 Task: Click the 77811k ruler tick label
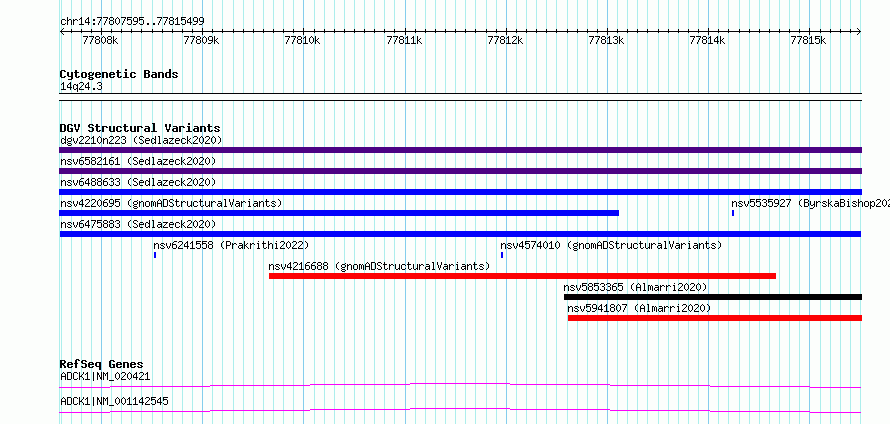(404, 40)
